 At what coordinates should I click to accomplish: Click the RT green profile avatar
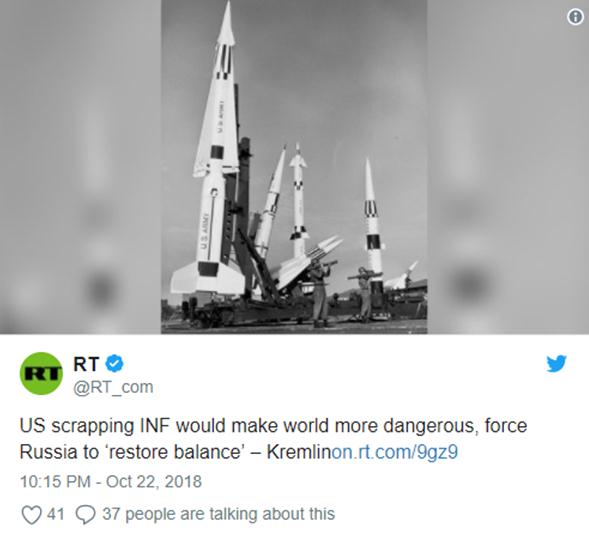click(x=41, y=373)
